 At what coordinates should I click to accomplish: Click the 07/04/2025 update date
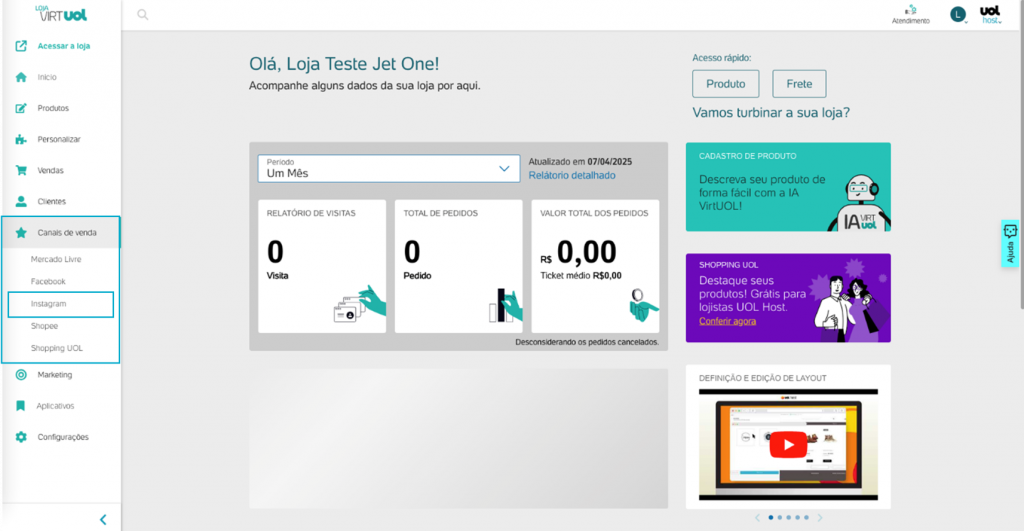coord(609,161)
